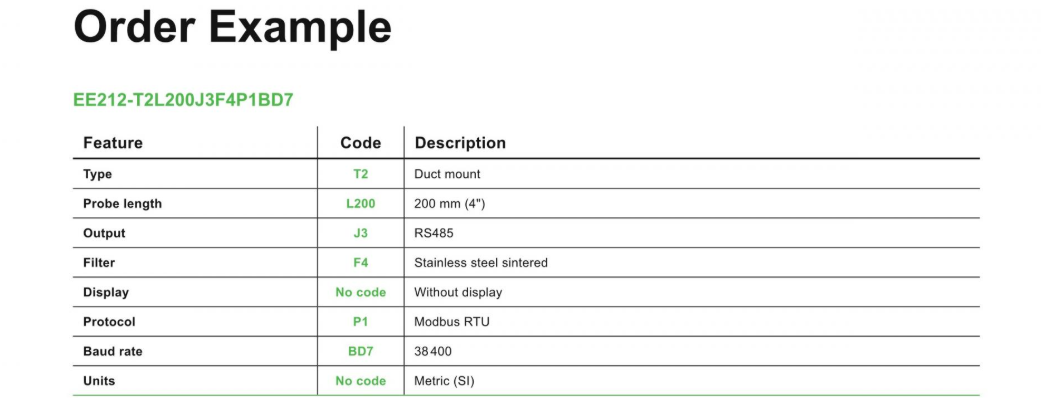
Task: Click the Without display description
Action: pyautogui.click(x=458, y=292)
